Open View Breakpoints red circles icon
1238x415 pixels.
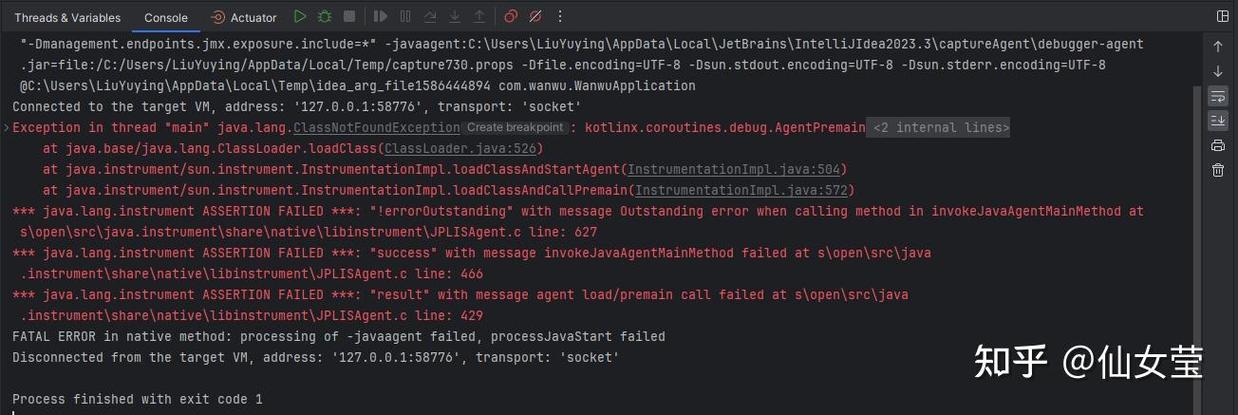[x=510, y=17]
